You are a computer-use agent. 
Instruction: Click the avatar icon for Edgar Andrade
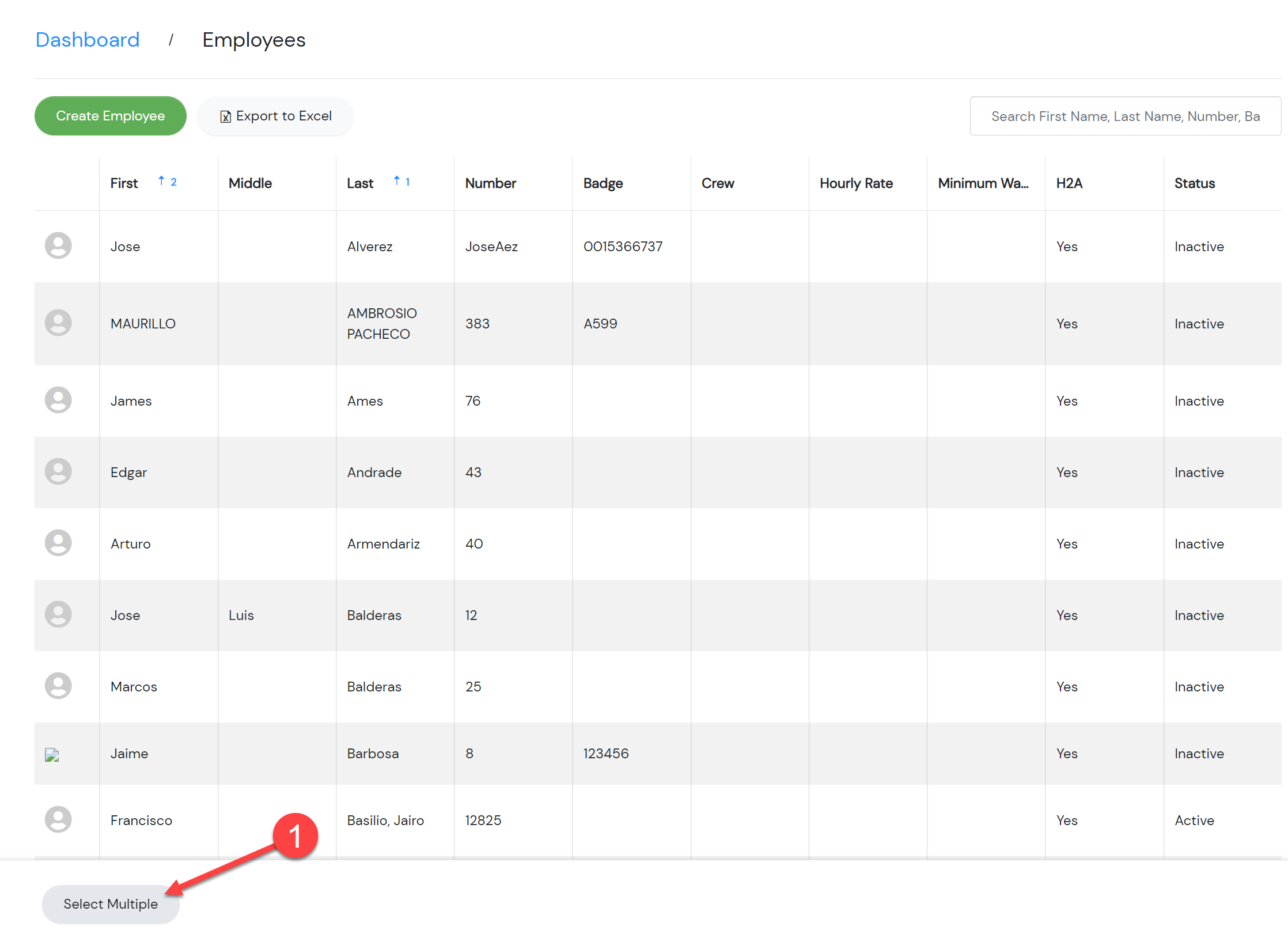(x=58, y=472)
